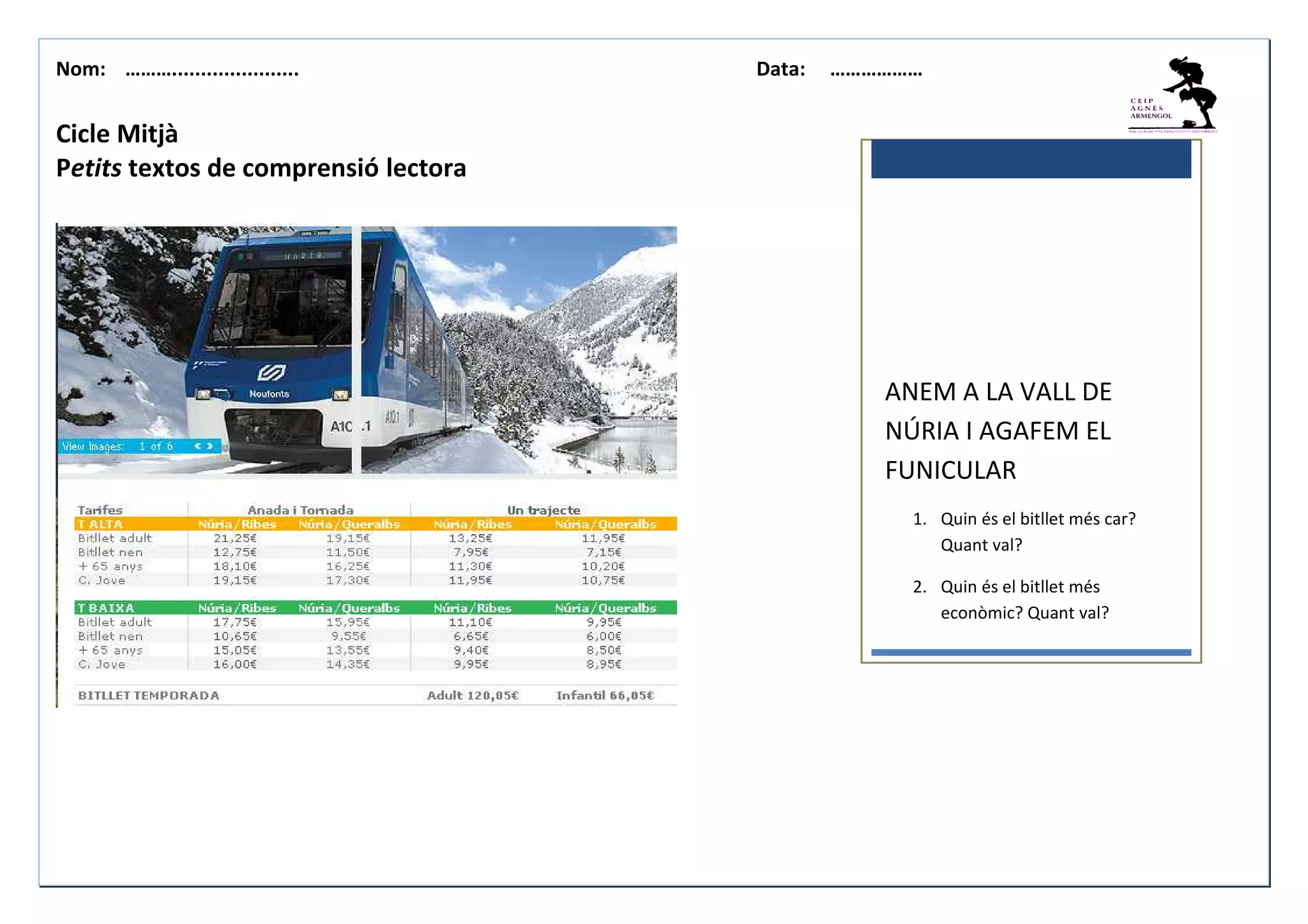Click the 11,30€ price cell
This screenshot has height=924, width=1308.
470,566
